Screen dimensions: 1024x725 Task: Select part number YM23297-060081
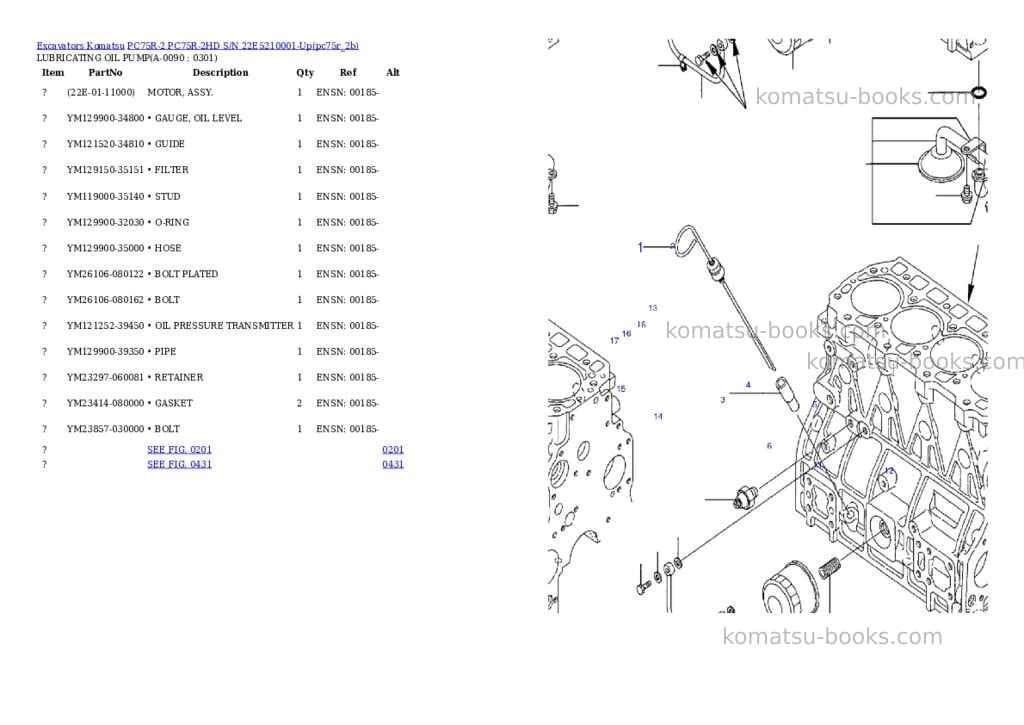tap(105, 378)
